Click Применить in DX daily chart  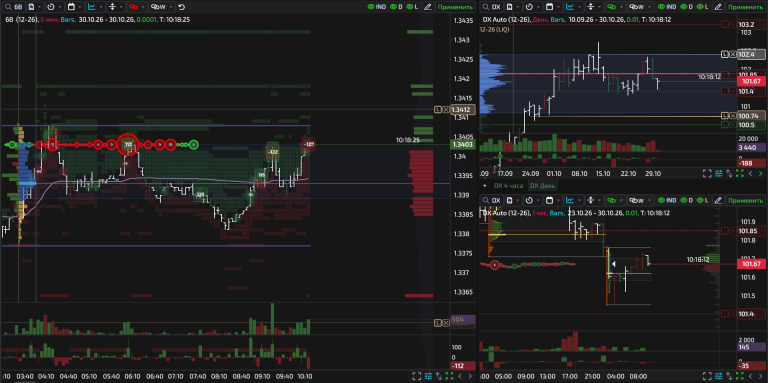tap(745, 7)
